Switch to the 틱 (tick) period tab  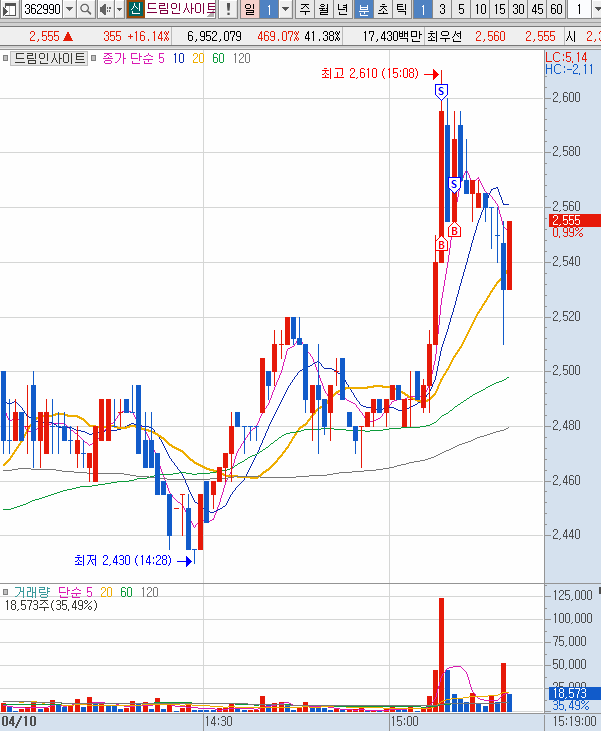[x=400, y=10]
